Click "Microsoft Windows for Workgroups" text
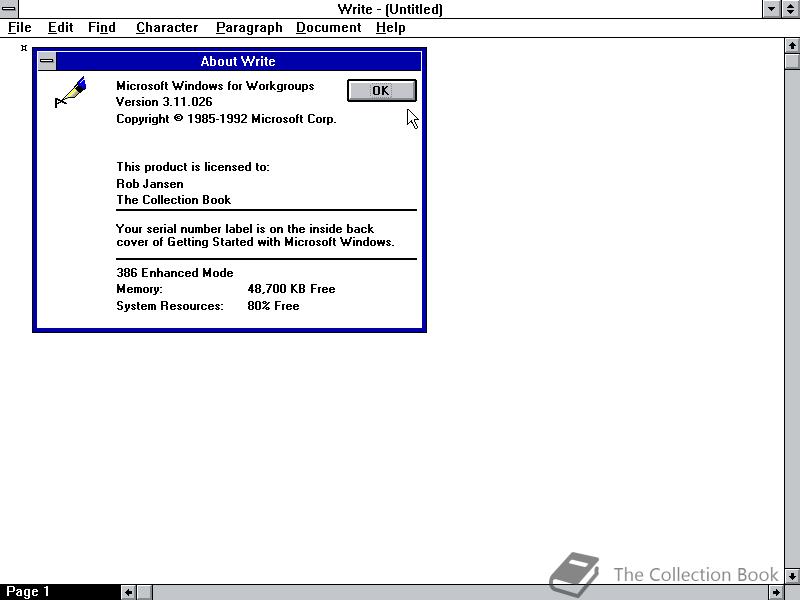The height and width of the screenshot is (600, 800). point(215,86)
